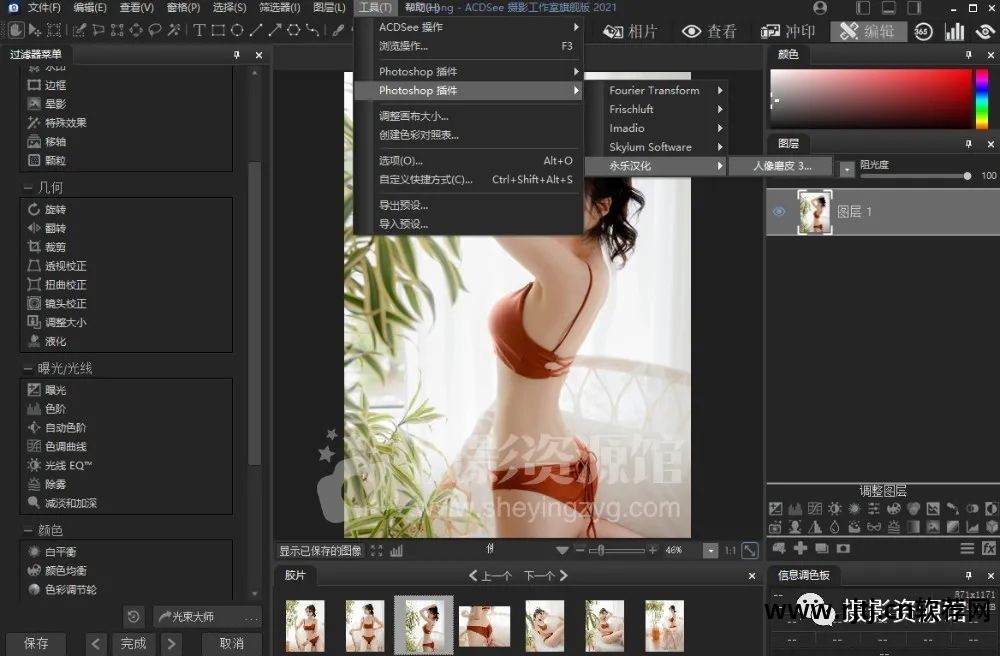Click the 阻光度 opacity slider
This screenshot has width=1000, height=656.
(914, 176)
